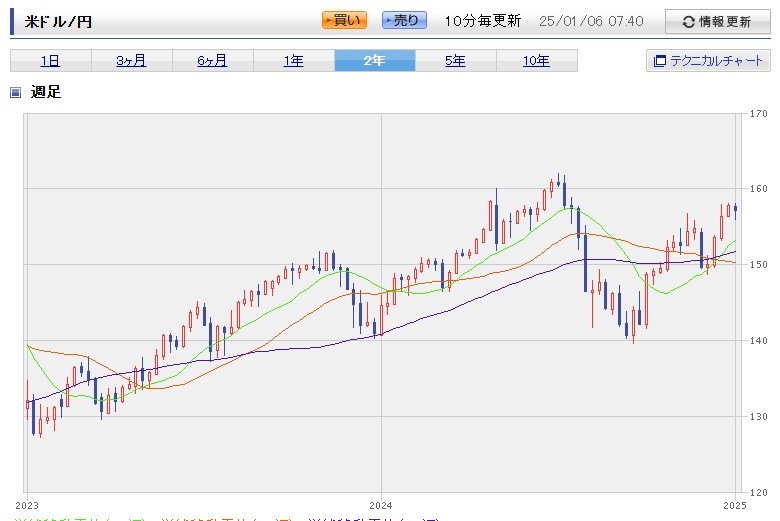Click the 米ドル/円 page heading
Image resolution: width=780 pixels, height=521 pixels.
(x=62, y=20)
